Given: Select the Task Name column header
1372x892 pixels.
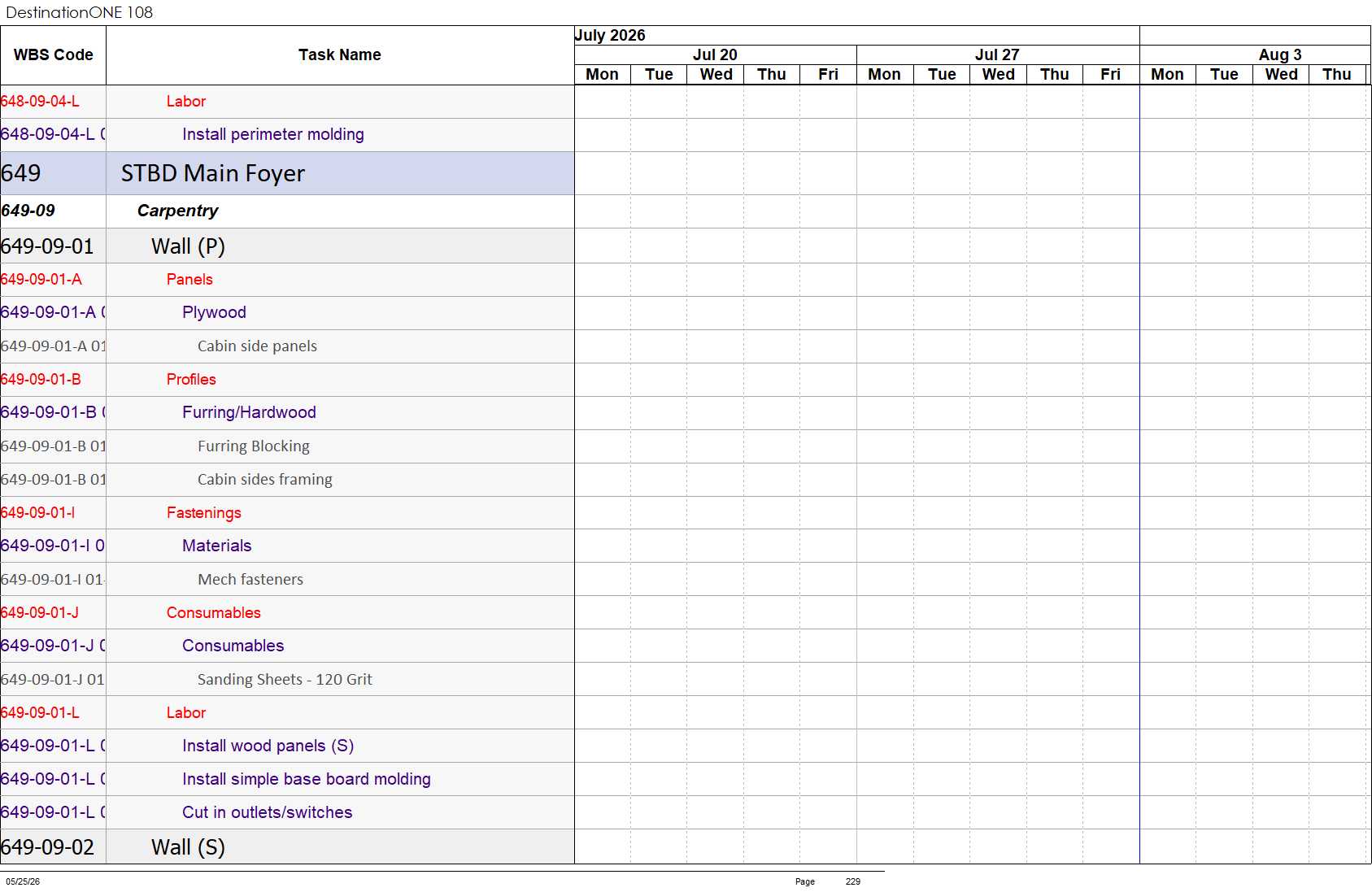Looking at the screenshot, I should [340, 55].
